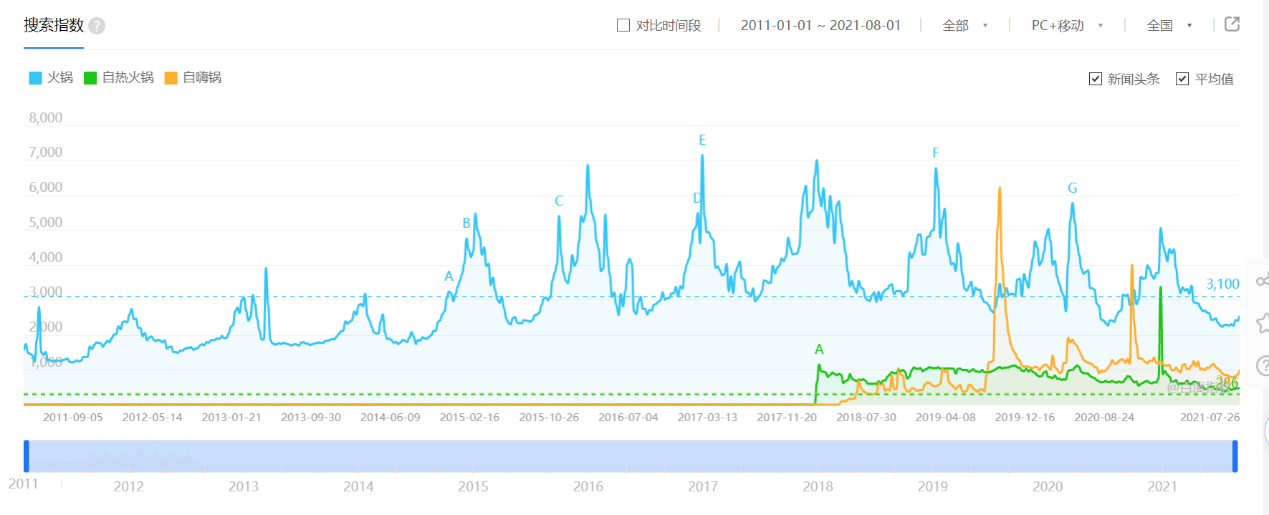Open the export/share icon at top right
The image size is (1269, 515).
coord(1232,24)
